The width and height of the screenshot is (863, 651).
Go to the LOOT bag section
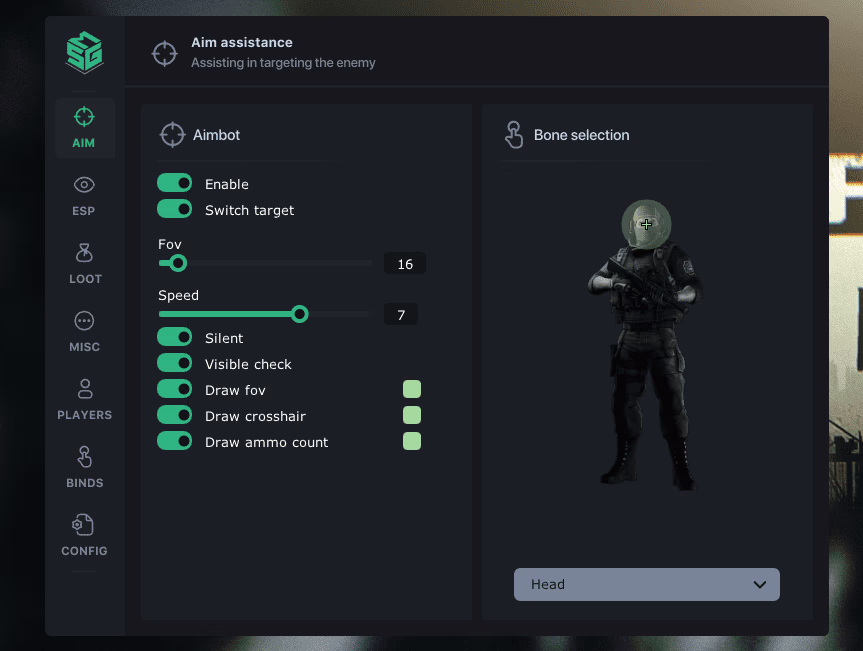[x=84, y=264]
